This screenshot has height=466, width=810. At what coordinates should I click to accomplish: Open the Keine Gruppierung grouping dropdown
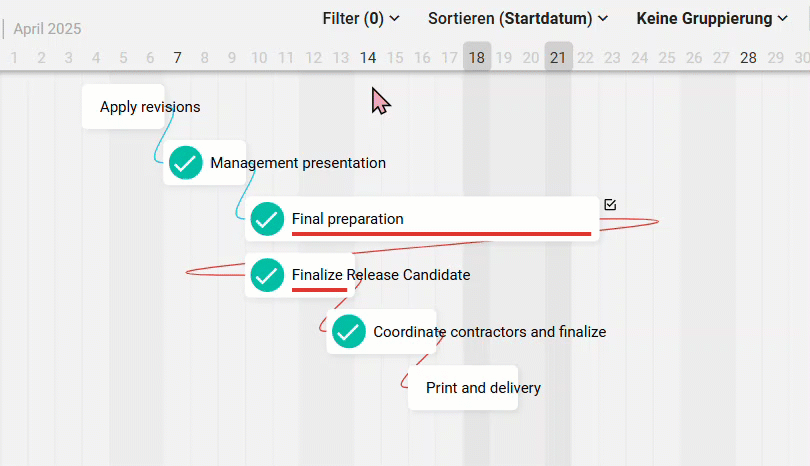(712, 19)
